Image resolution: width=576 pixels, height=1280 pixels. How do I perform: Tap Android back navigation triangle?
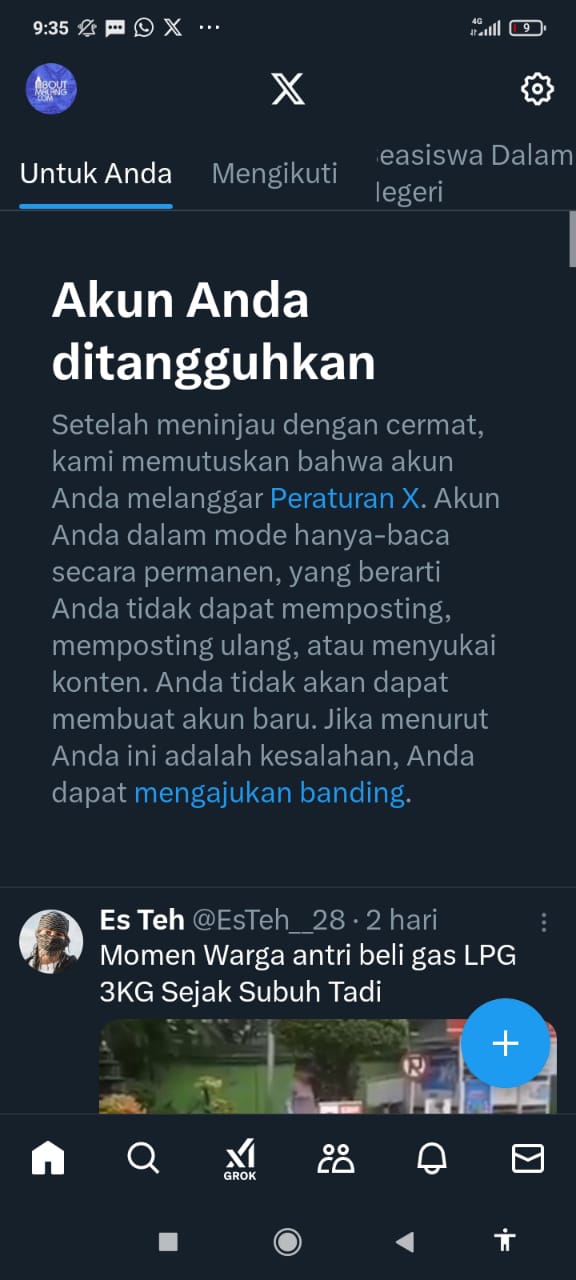click(404, 1242)
